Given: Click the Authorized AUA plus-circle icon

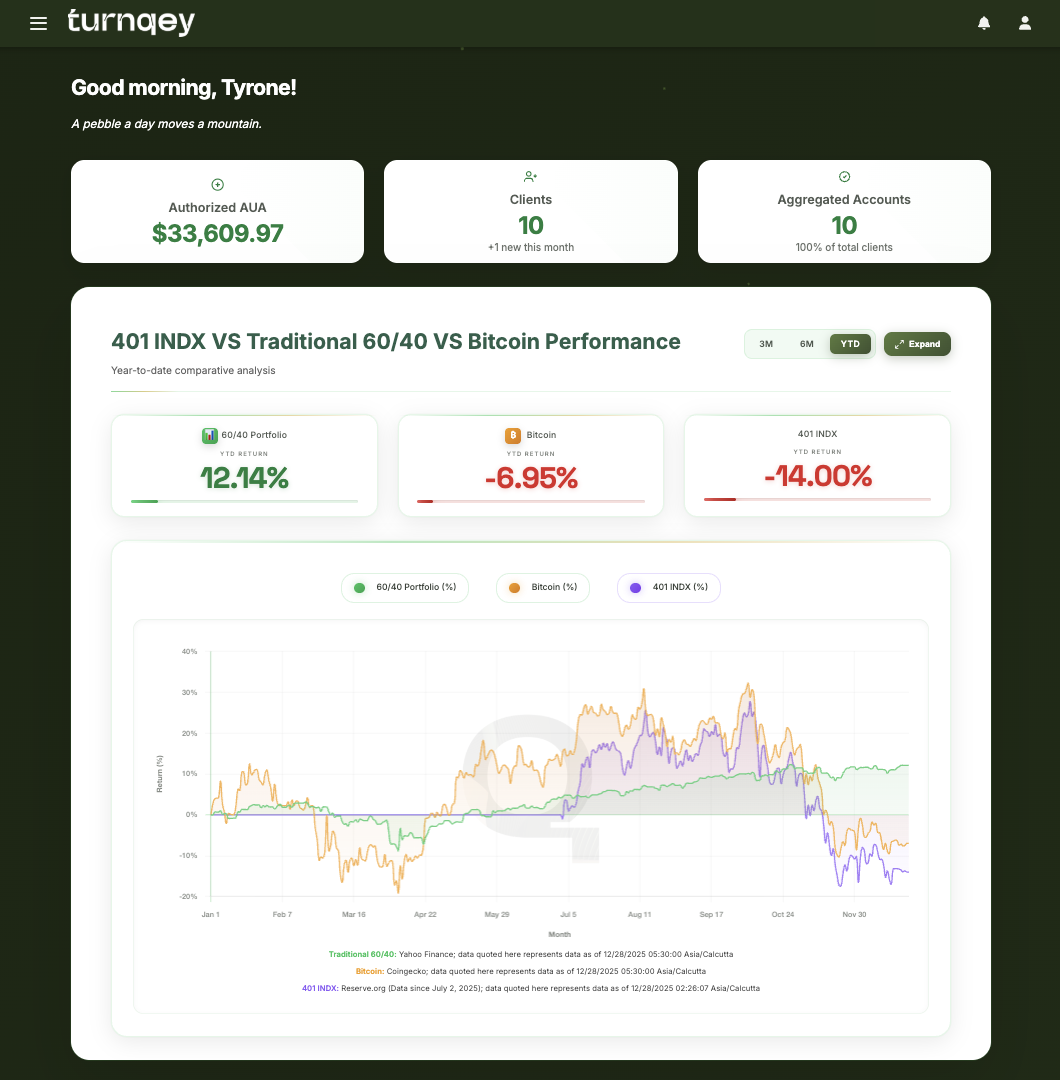Looking at the screenshot, I should tap(217, 185).
